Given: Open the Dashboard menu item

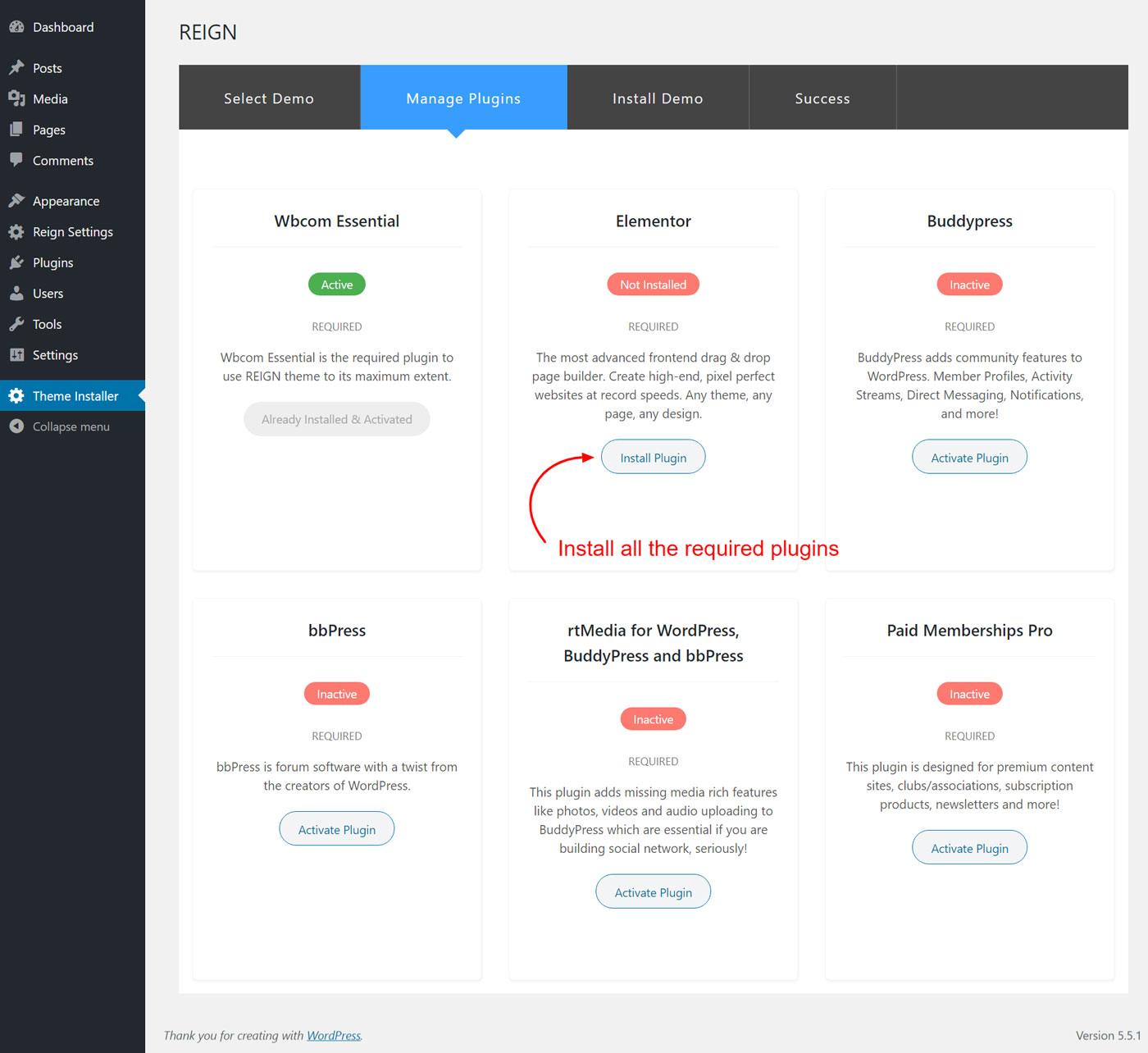Looking at the screenshot, I should tap(63, 27).
